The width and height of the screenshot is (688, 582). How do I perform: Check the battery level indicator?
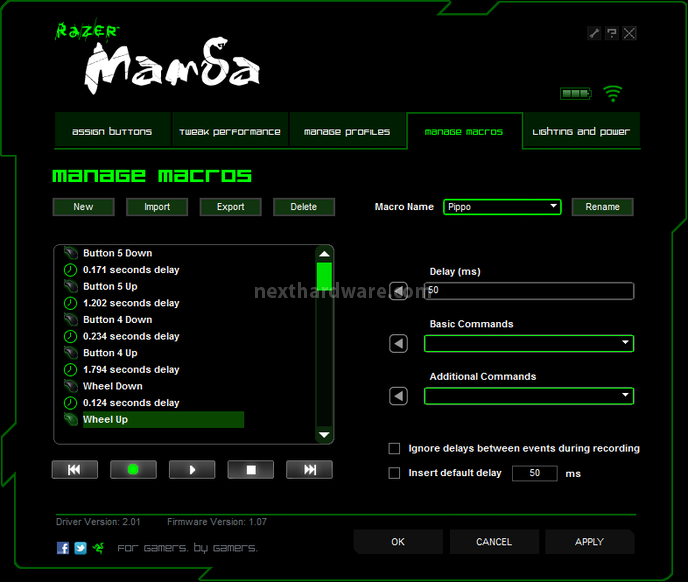(x=576, y=93)
